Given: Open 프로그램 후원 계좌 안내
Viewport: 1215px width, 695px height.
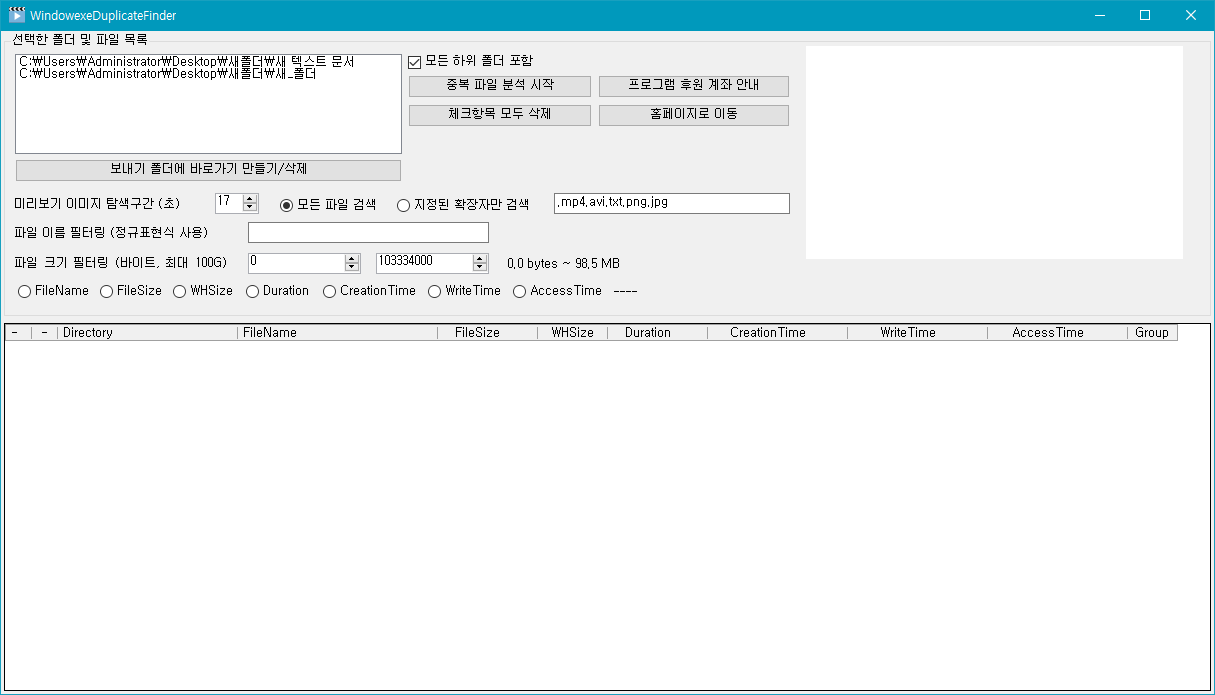Looking at the screenshot, I should pyautogui.click(x=694, y=86).
